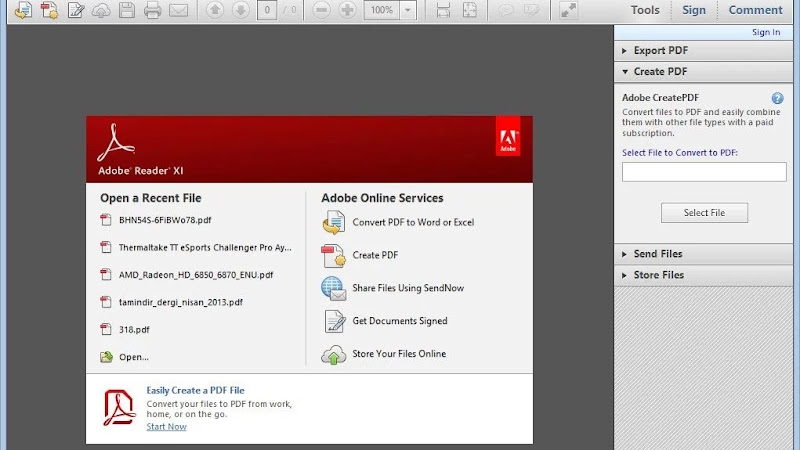
Task: Open tamindir_dergi_nisan_2013.pdf
Action: [181, 302]
